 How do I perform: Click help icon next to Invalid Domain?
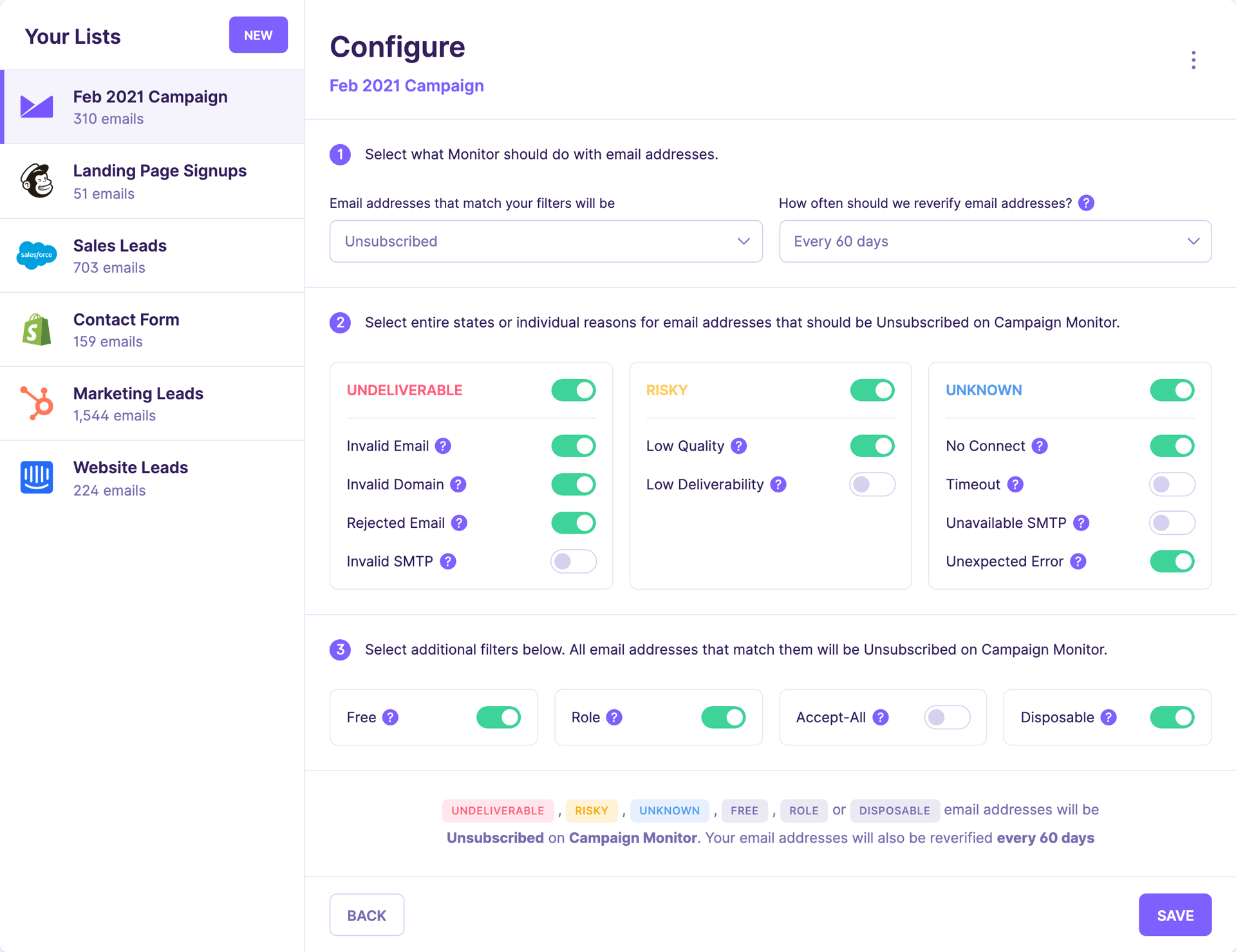point(458,485)
